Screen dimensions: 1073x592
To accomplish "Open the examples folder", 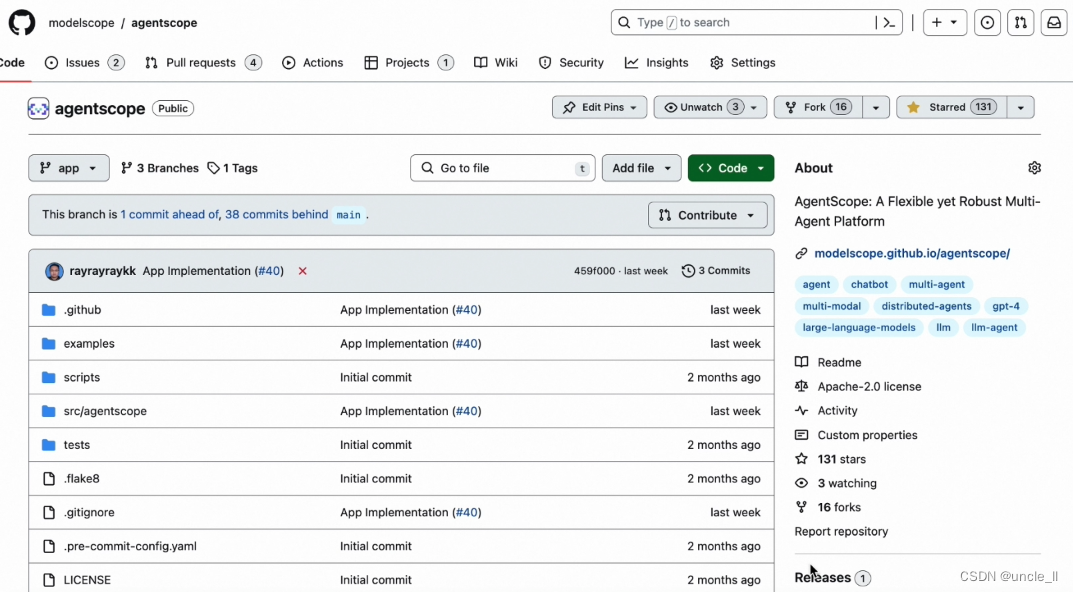I will pos(89,344).
